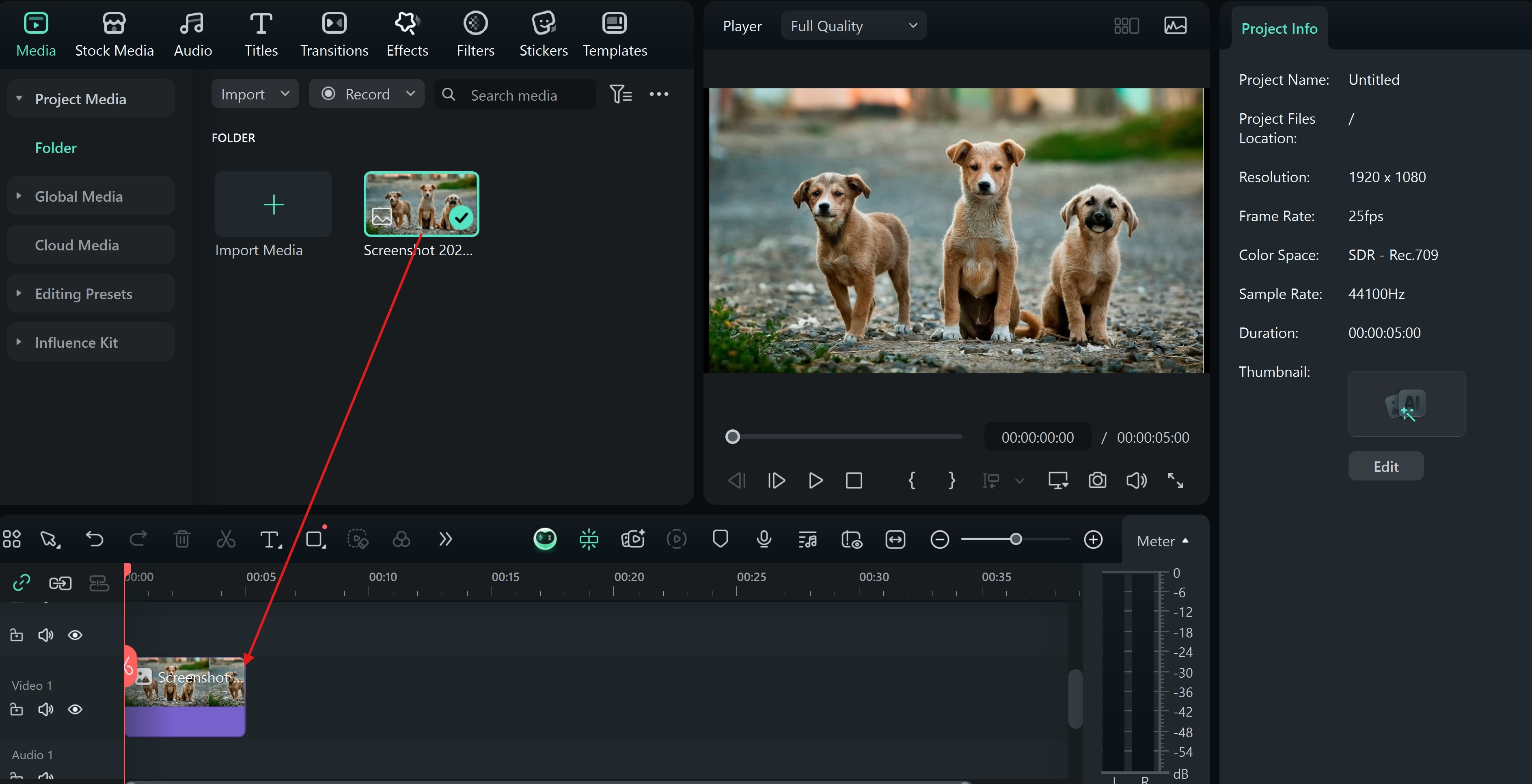Open the AI Copilot assistant face icon
This screenshot has height=784, width=1532.
tap(545, 539)
